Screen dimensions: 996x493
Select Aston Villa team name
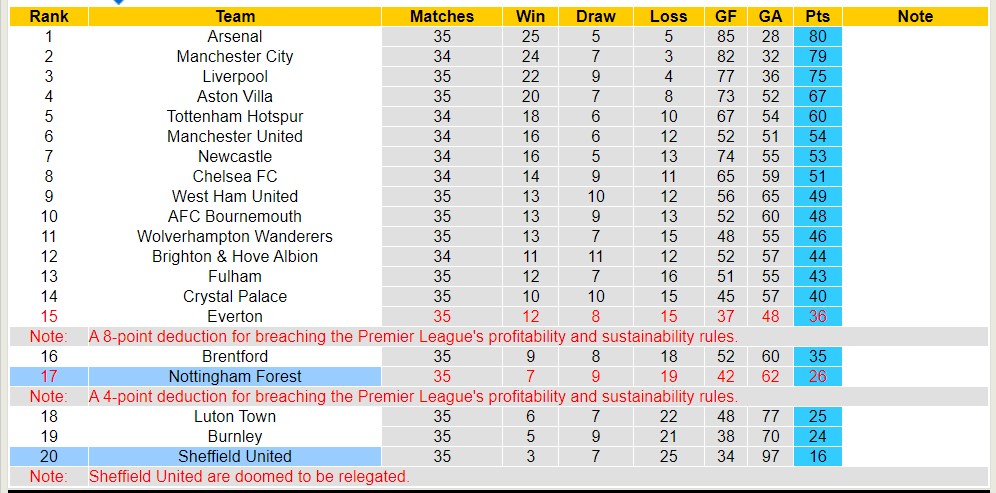click(x=235, y=96)
